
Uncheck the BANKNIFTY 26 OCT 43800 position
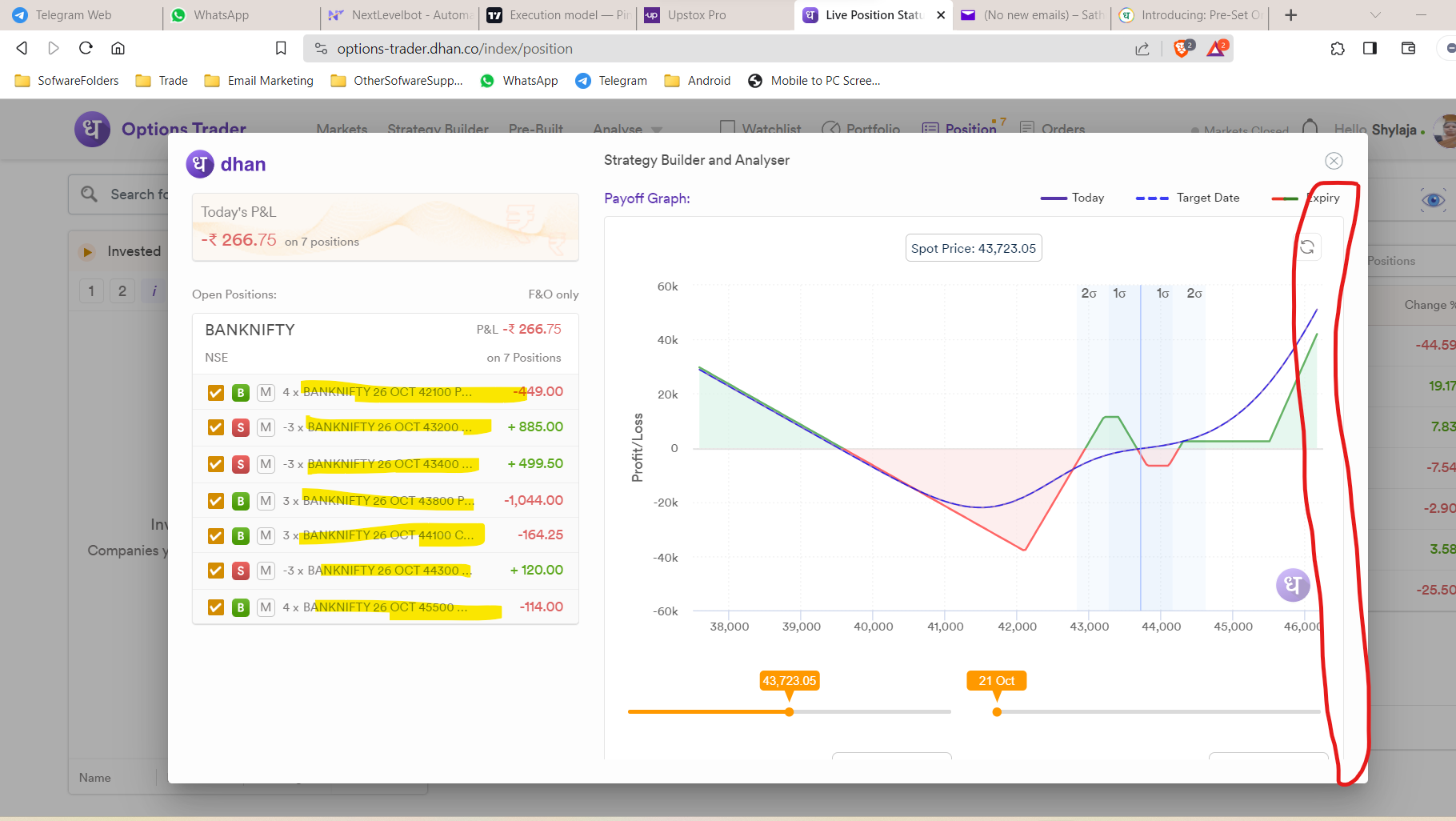pos(216,501)
